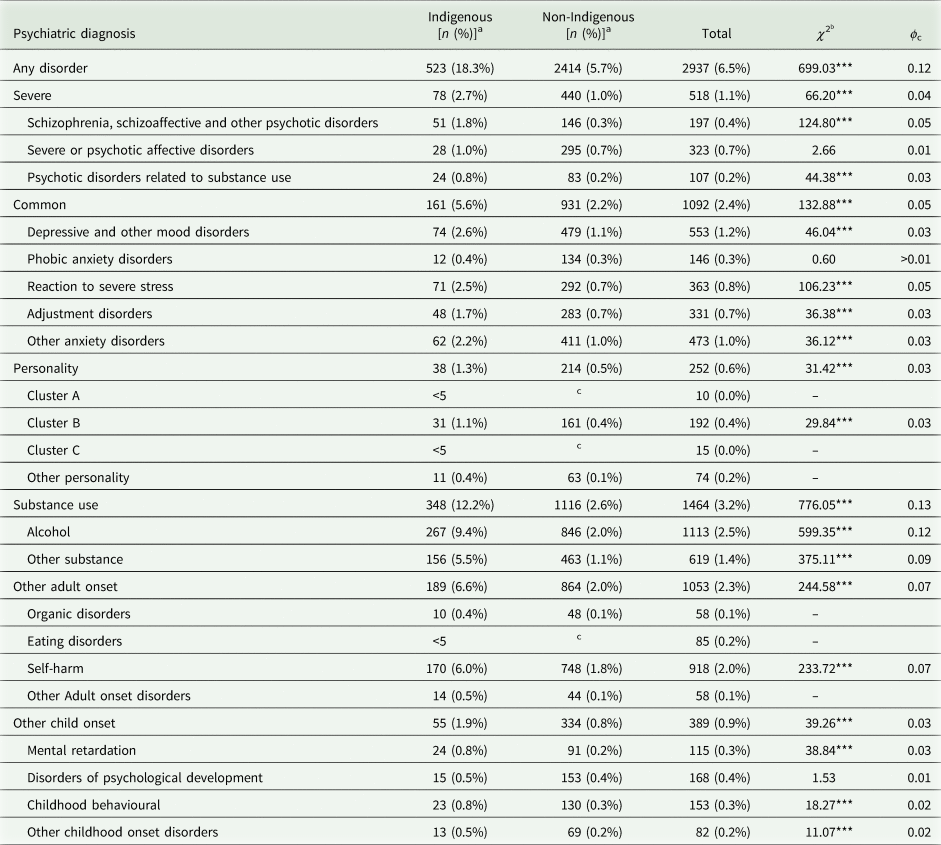Click the "Total" column header

click(716, 33)
